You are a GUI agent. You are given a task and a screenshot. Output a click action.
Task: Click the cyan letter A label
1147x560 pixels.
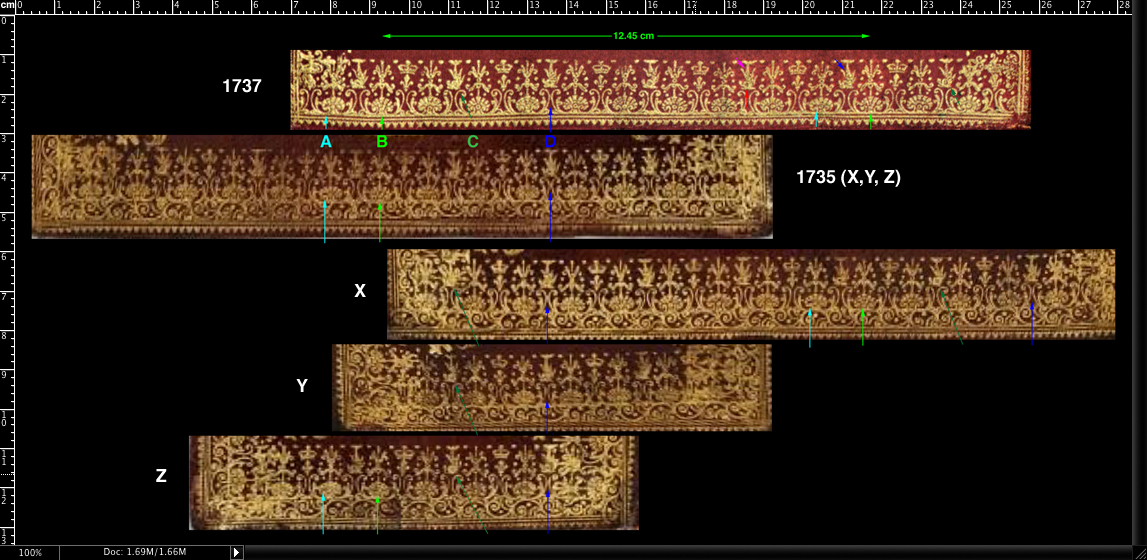(326, 143)
